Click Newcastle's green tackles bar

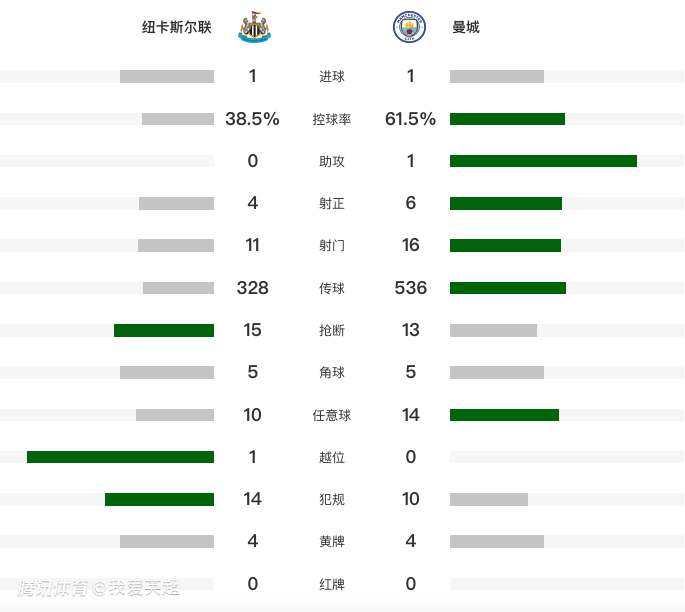tap(164, 330)
